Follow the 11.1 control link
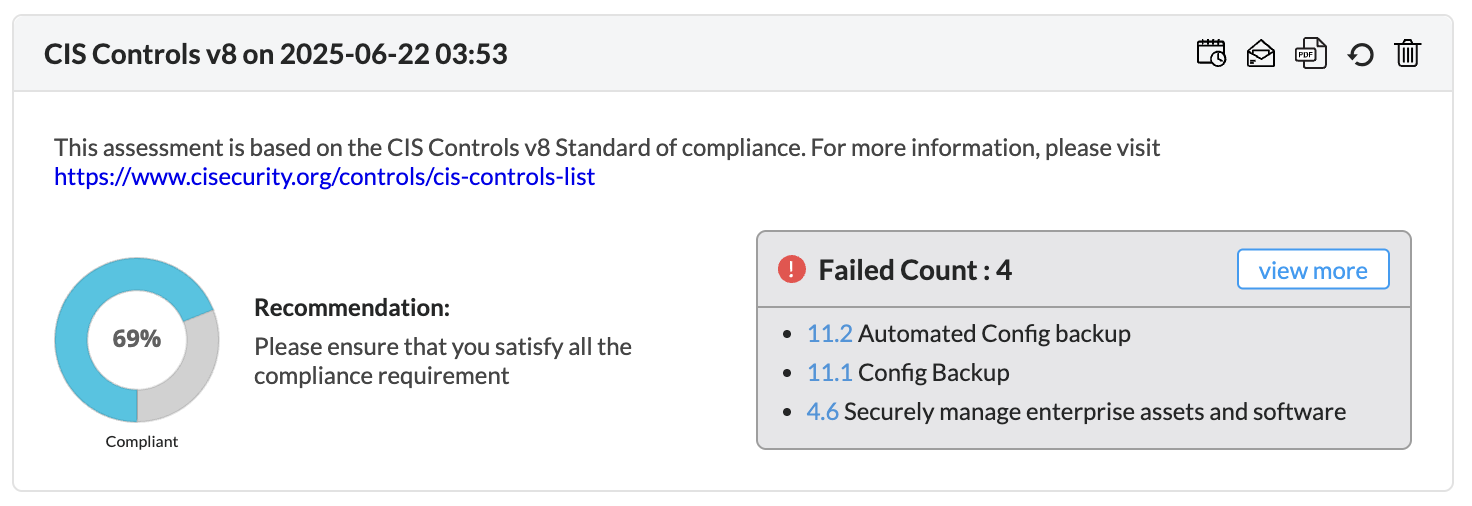The image size is (1472, 506). (x=829, y=373)
